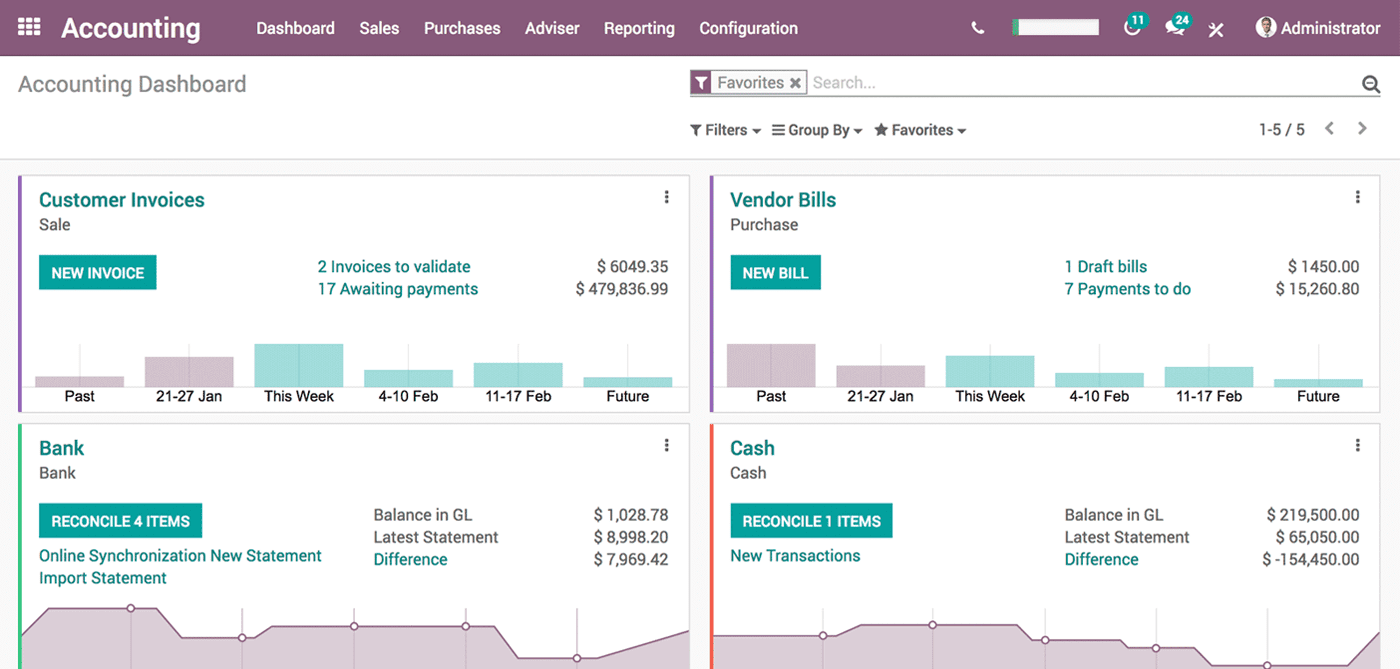Image resolution: width=1400 pixels, height=669 pixels.
Task: Open the Favorites dropdown menu
Action: coord(920,130)
